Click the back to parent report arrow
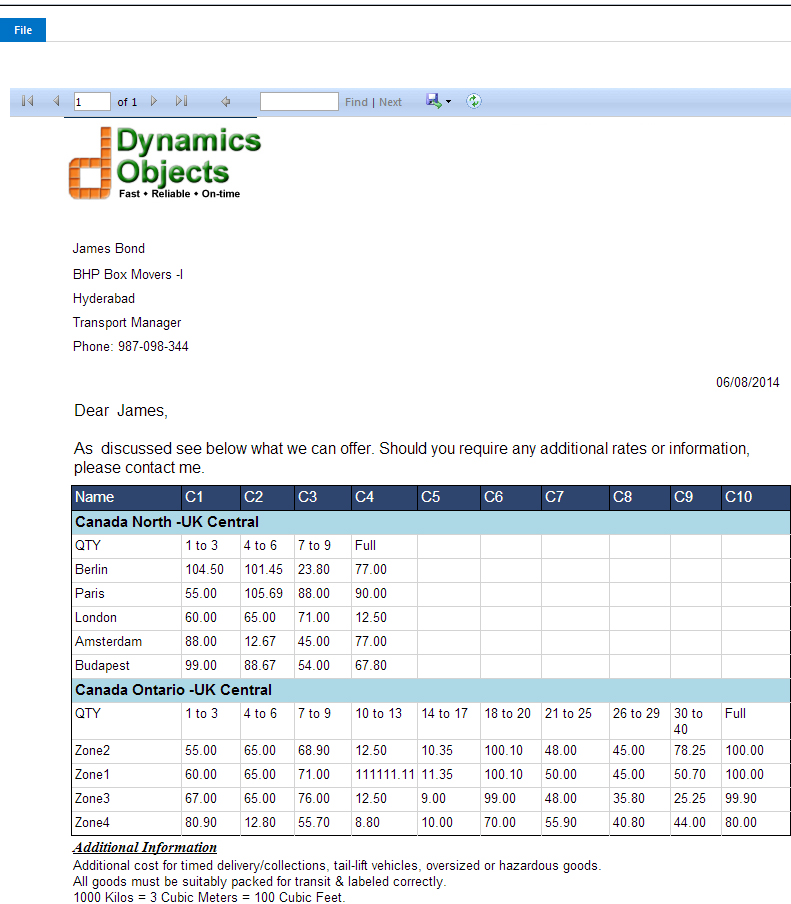Viewport: 791px width, 904px height. click(x=226, y=101)
